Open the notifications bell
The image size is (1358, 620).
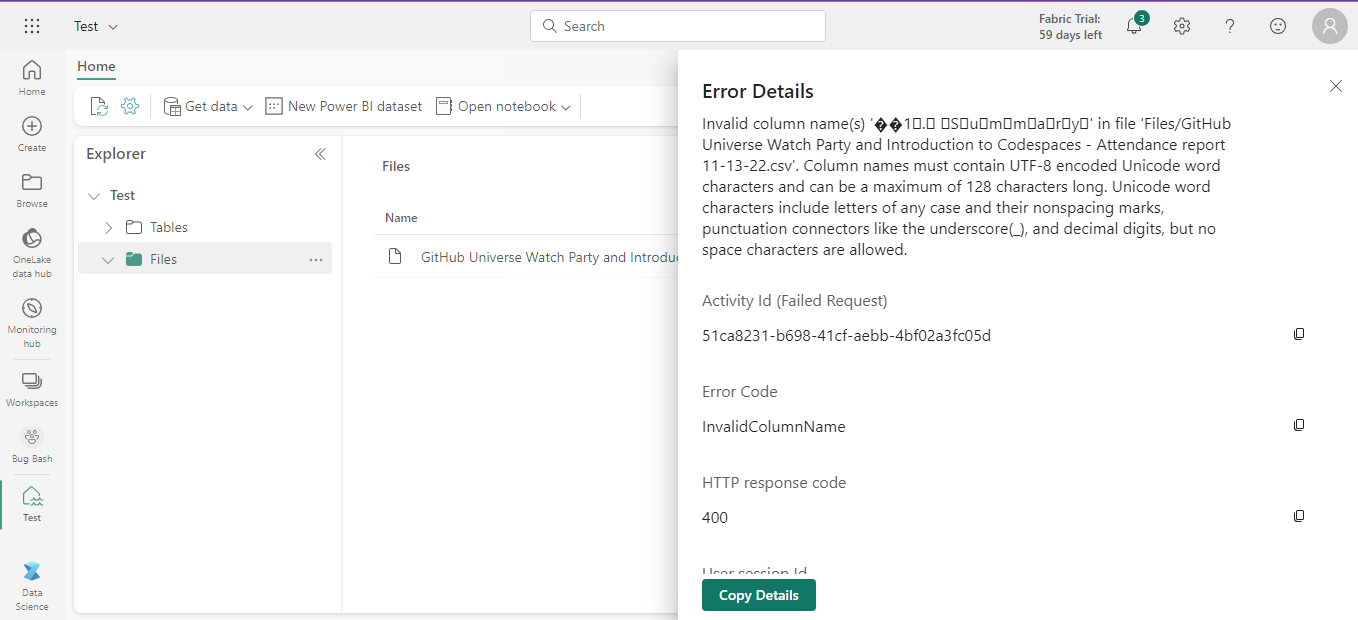pos(1133,25)
